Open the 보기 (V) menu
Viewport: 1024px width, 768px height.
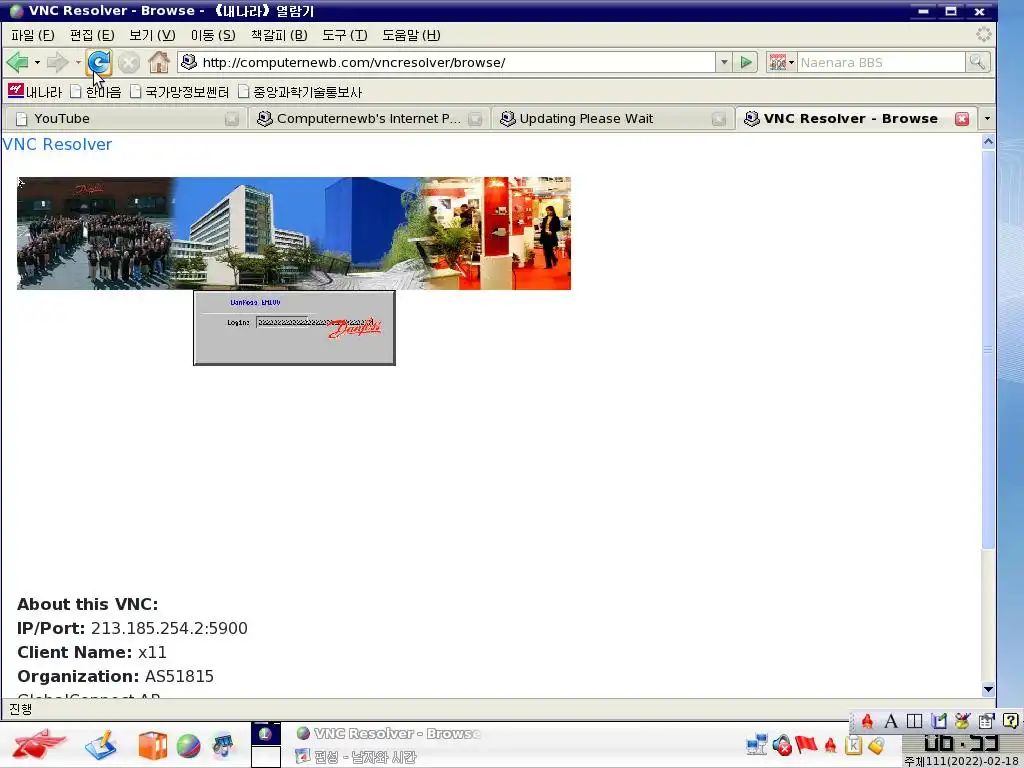[x=152, y=35]
